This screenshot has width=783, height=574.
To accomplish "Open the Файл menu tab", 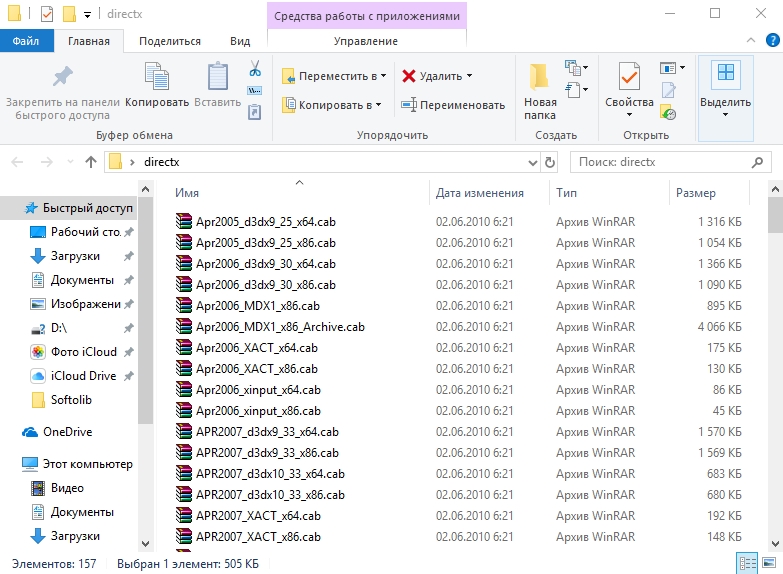I will (x=26, y=41).
